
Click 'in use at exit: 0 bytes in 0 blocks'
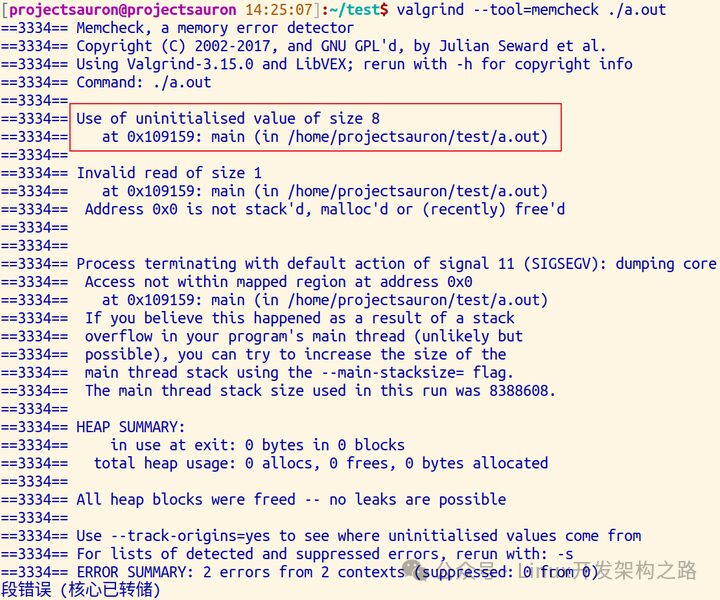point(258,445)
